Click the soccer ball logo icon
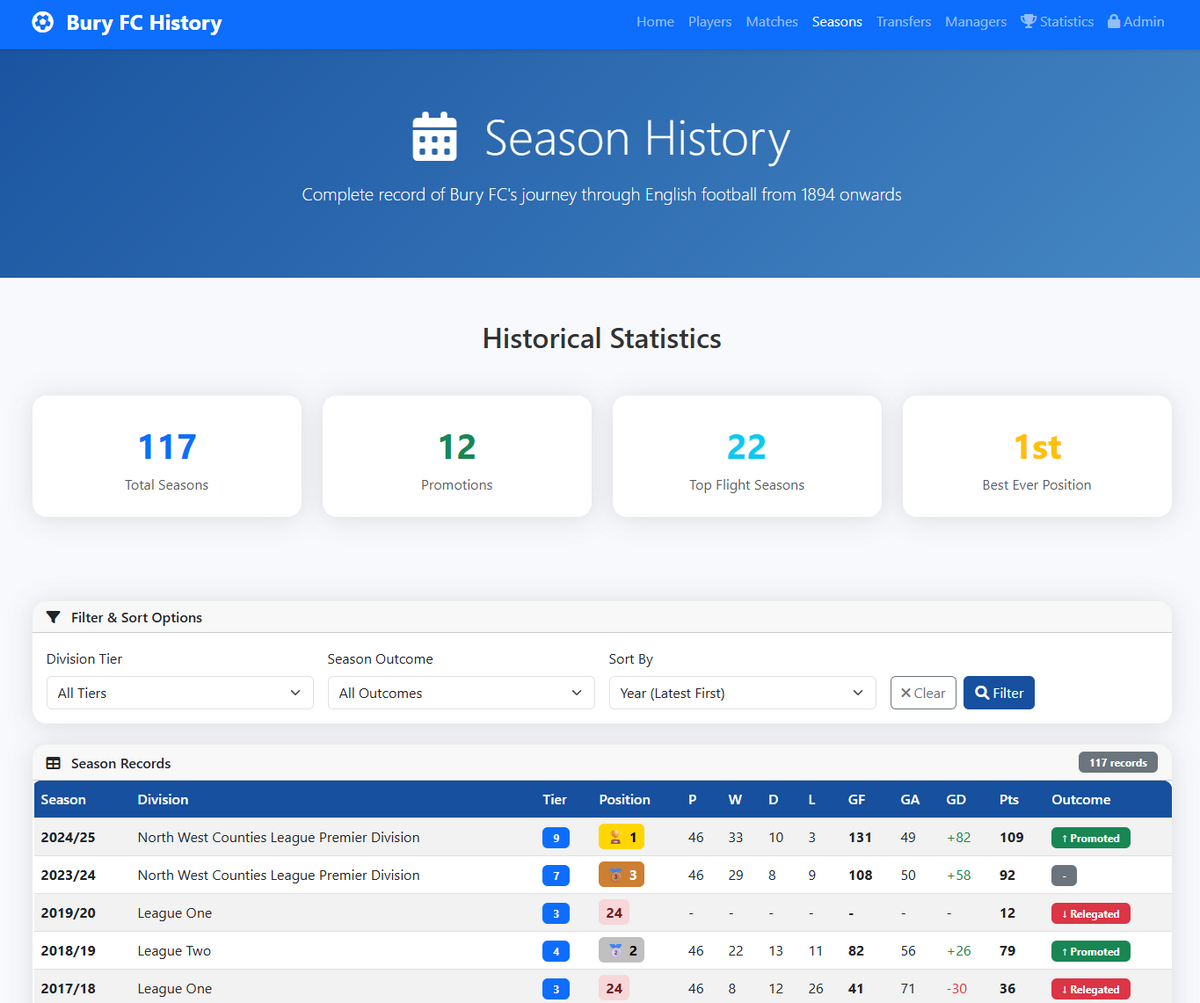This screenshot has height=1003, width=1200. point(43,22)
